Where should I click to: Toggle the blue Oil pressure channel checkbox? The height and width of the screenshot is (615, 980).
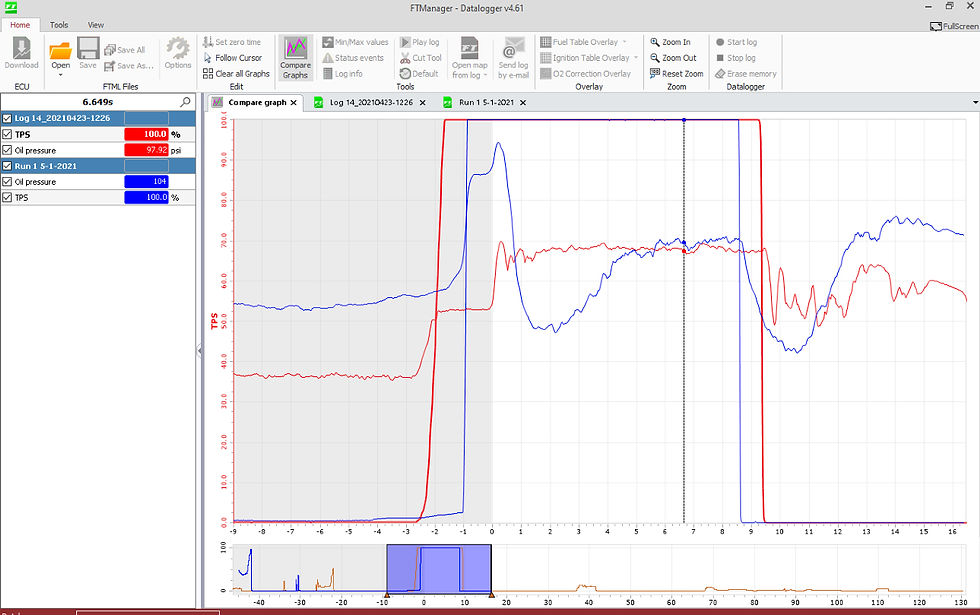[8, 181]
